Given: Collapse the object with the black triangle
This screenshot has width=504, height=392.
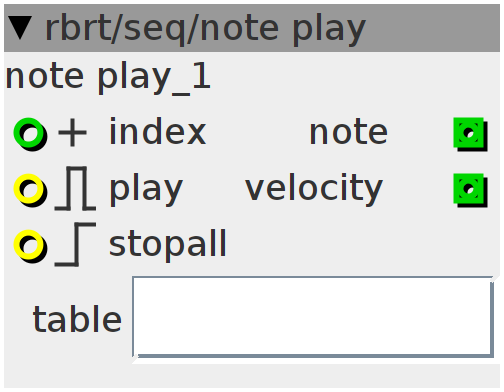Looking at the screenshot, I should (20, 28).
